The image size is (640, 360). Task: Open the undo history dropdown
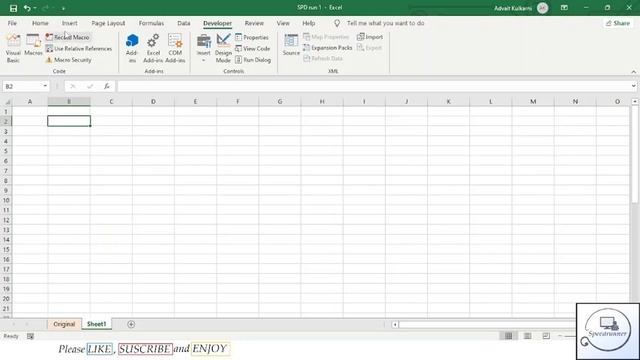click(35, 8)
